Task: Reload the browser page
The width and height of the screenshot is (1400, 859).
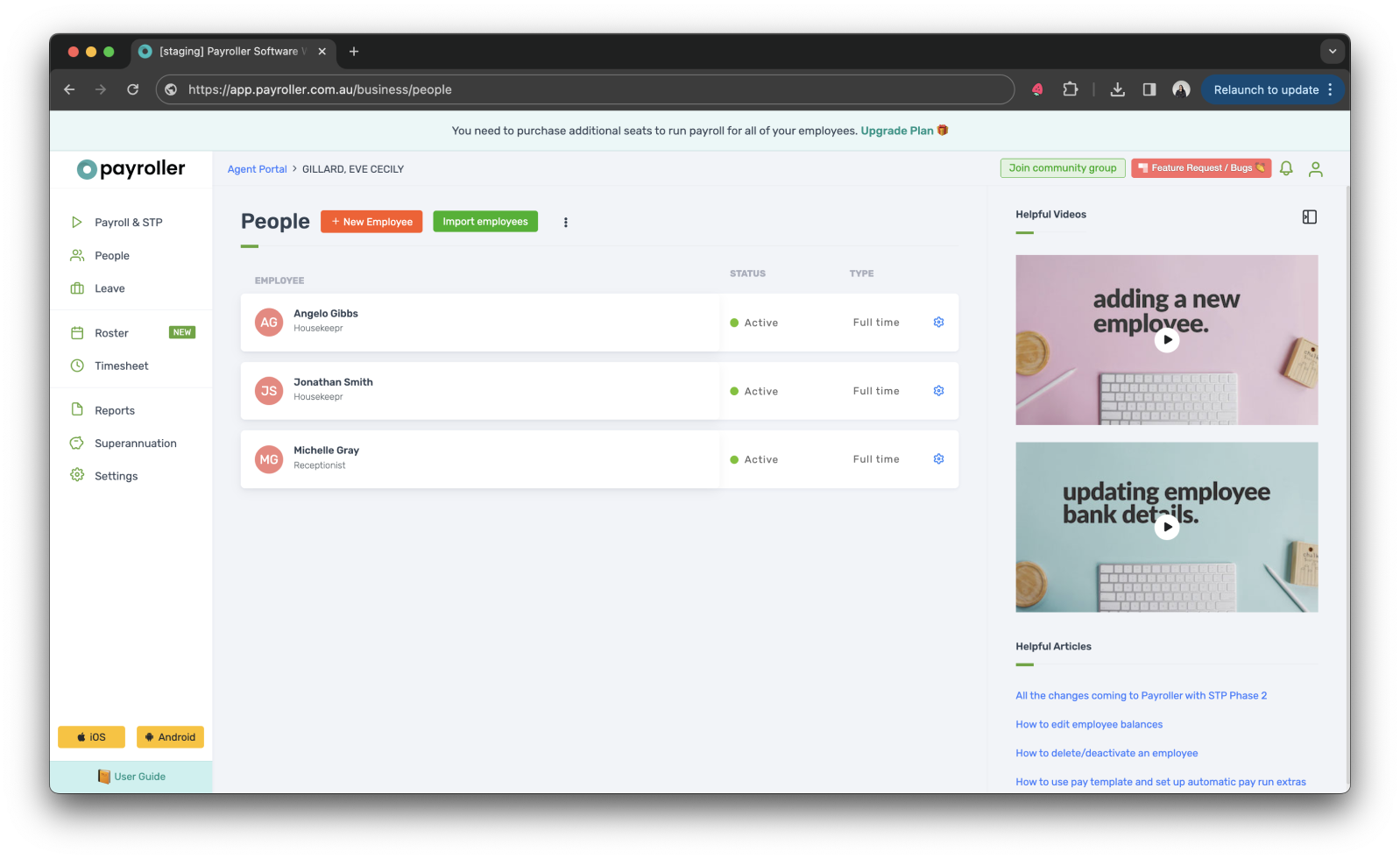Action: 133,89
